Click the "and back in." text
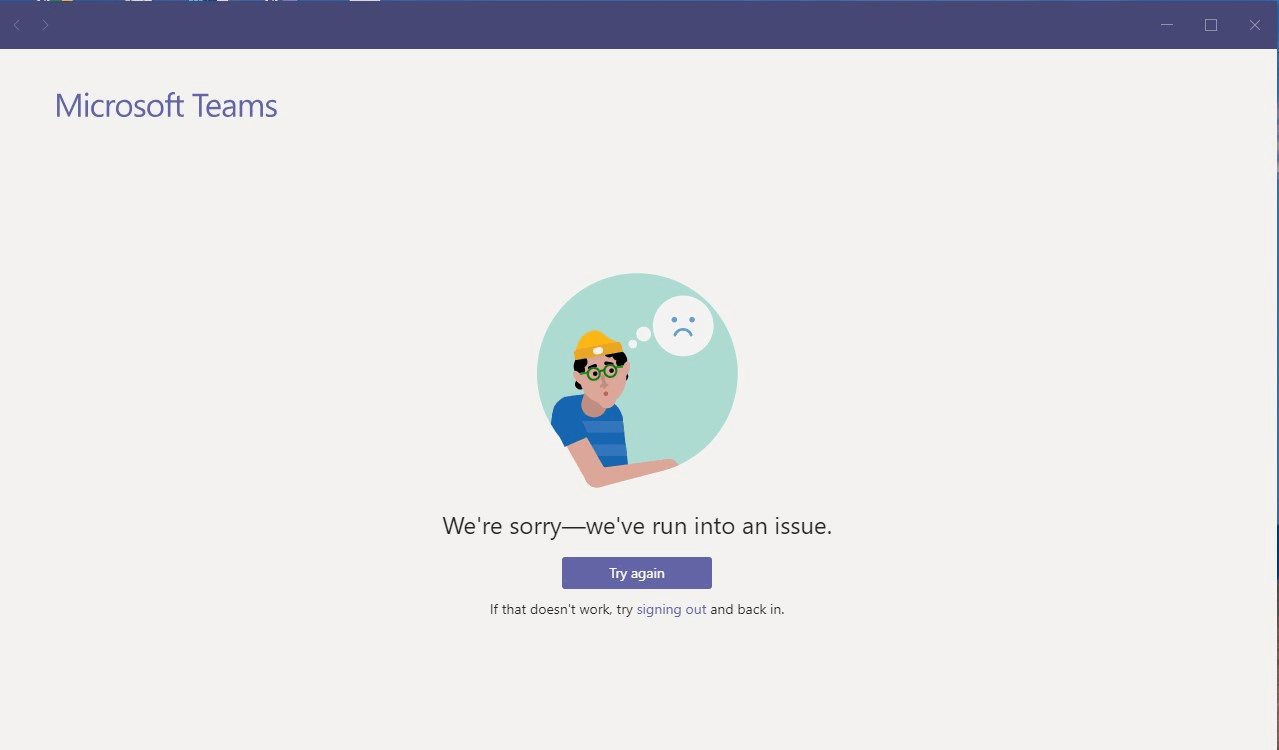Viewport: 1279px width, 750px height. tap(747, 609)
